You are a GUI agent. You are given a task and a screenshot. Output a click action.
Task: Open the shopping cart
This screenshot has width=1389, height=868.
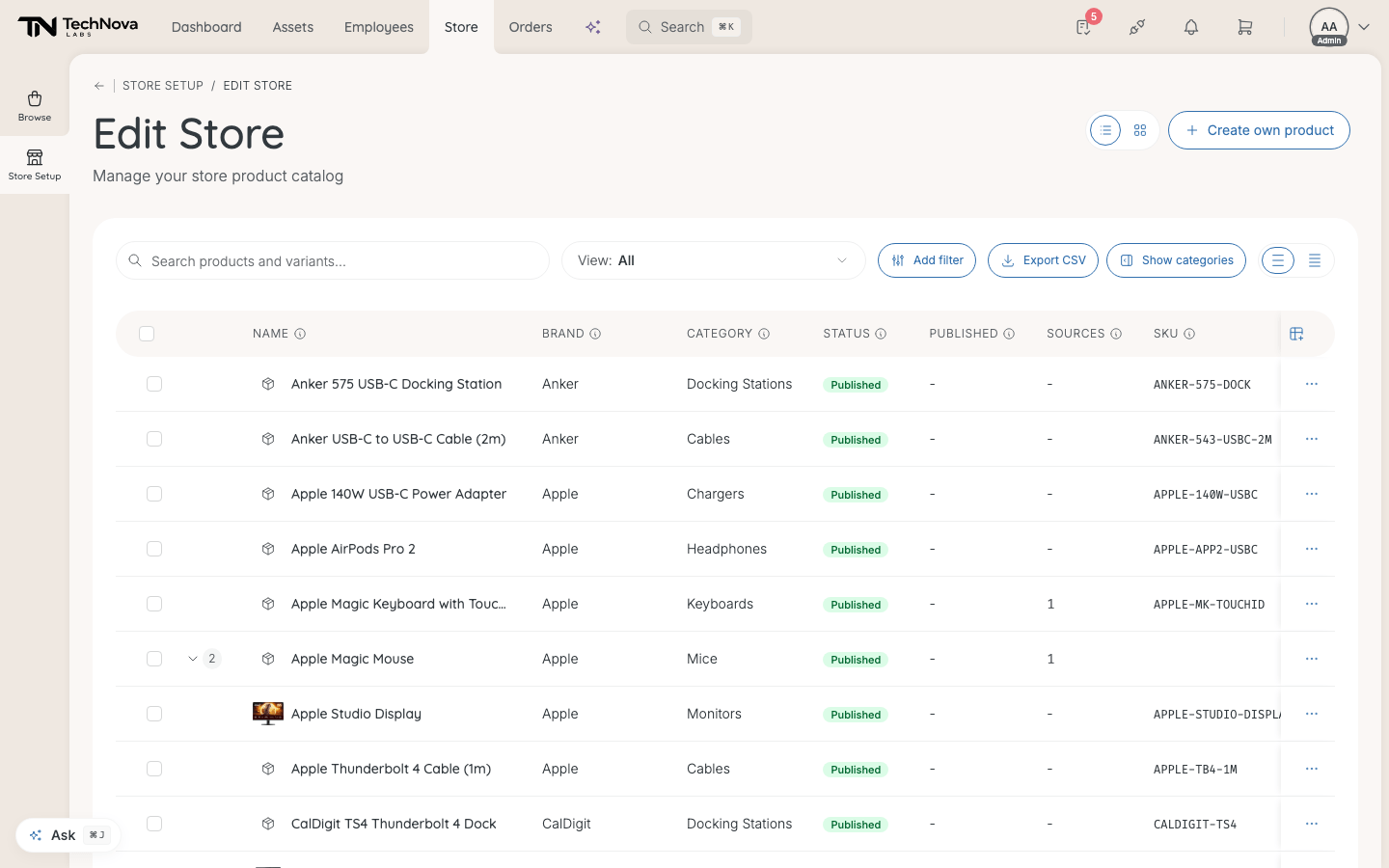1245,27
